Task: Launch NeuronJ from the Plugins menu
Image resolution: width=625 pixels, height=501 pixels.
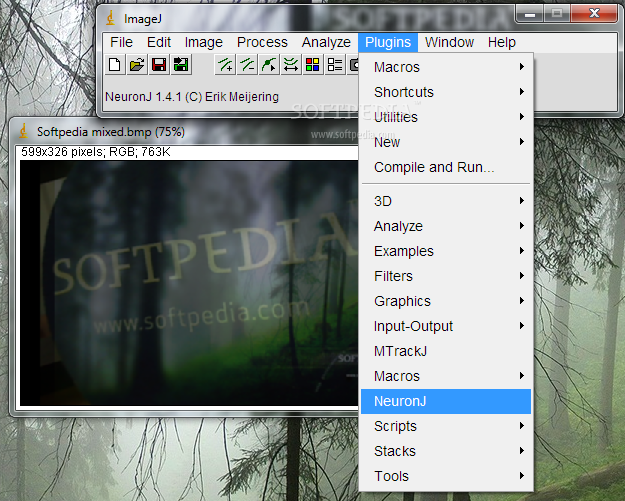Action: pyautogui.click(x=446, y=401)
